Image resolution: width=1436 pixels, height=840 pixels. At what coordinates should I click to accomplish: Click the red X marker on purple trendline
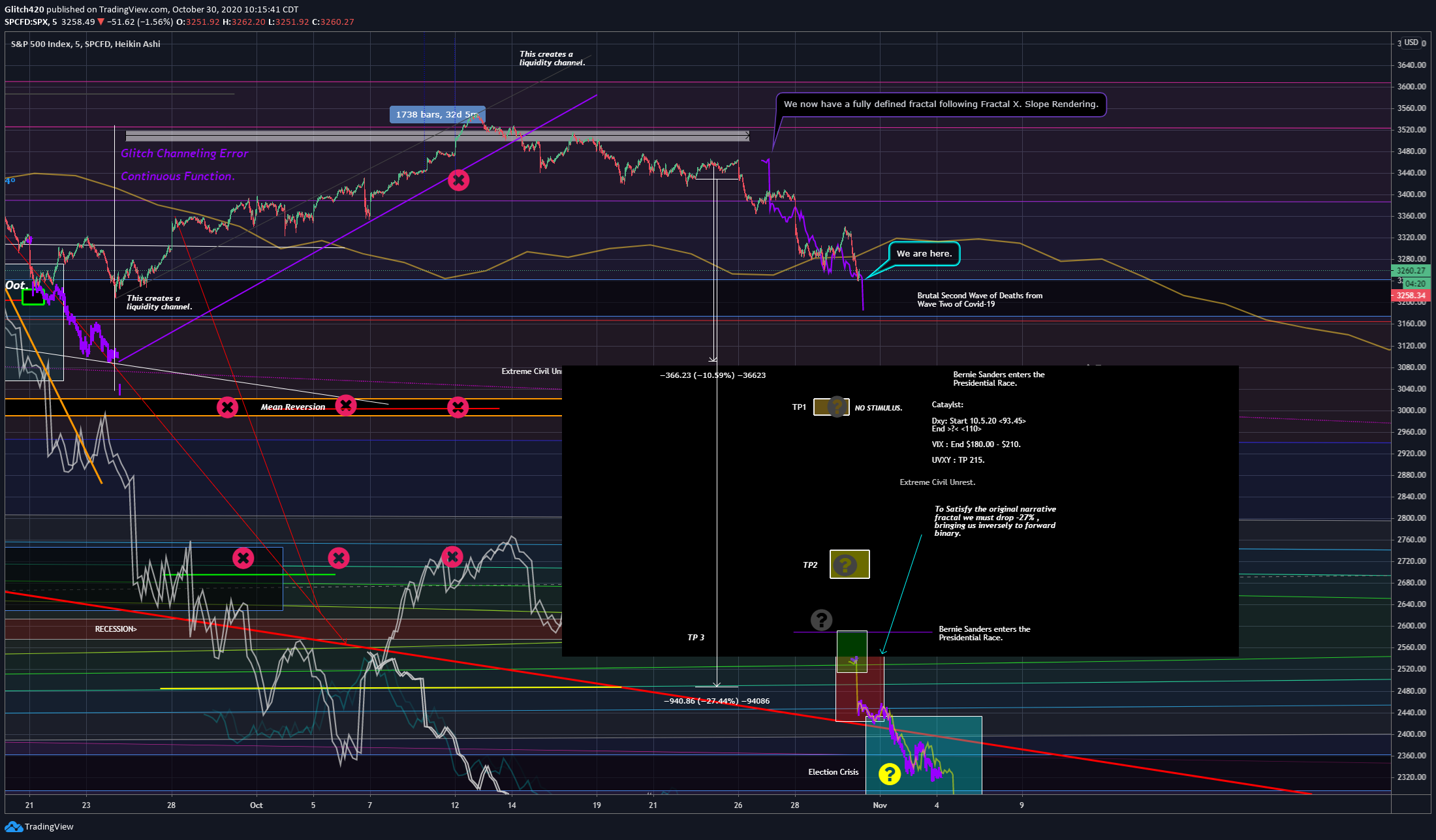point(458,180)
